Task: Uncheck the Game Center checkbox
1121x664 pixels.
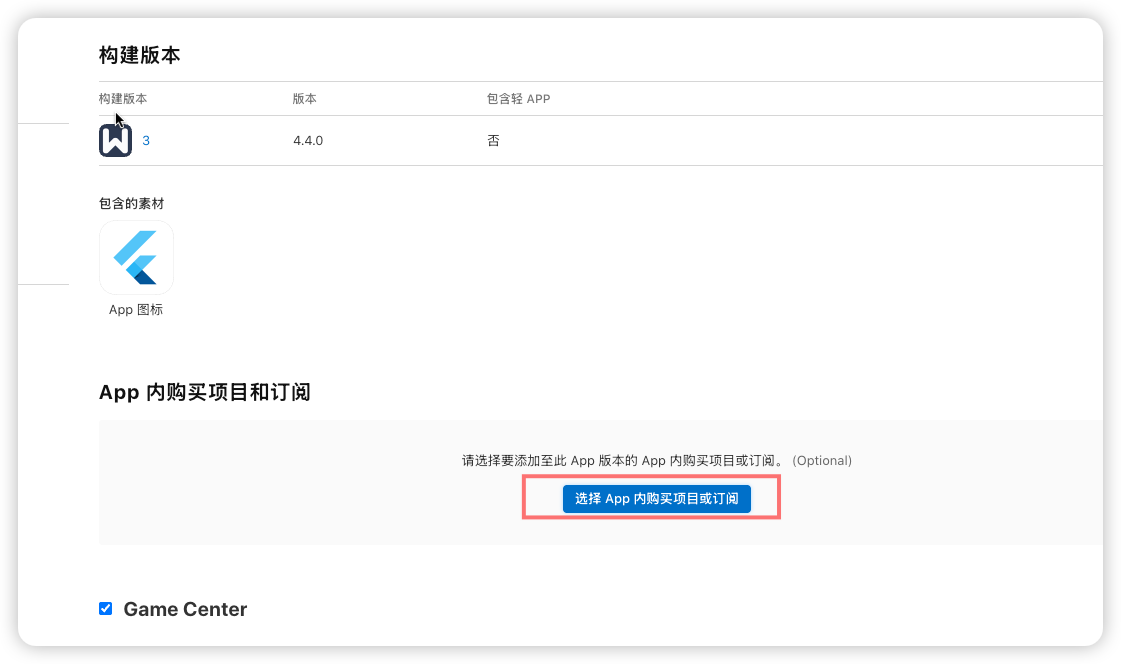Action: tap(106, 608)
